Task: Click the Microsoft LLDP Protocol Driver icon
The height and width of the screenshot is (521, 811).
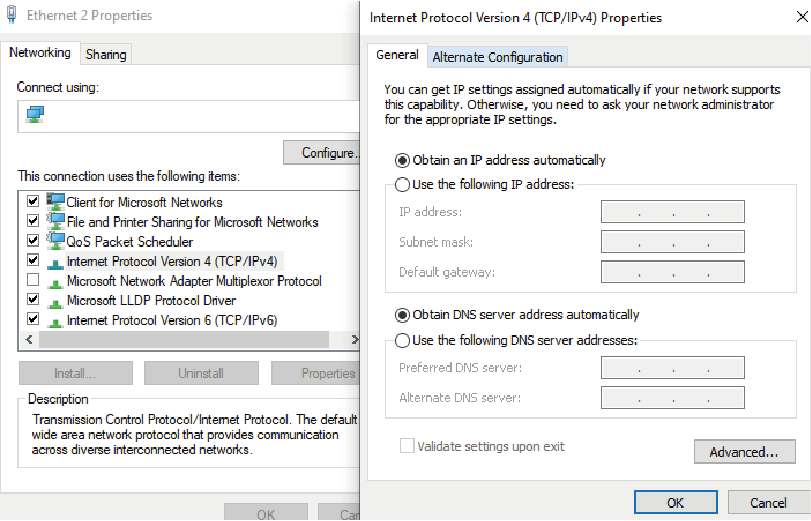Action: coord(56,300)
